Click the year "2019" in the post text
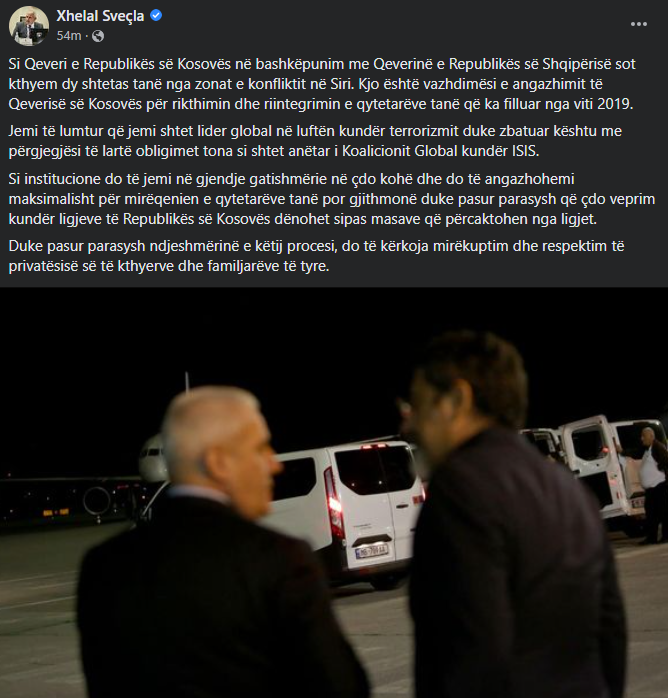 (x=615, y=104)
